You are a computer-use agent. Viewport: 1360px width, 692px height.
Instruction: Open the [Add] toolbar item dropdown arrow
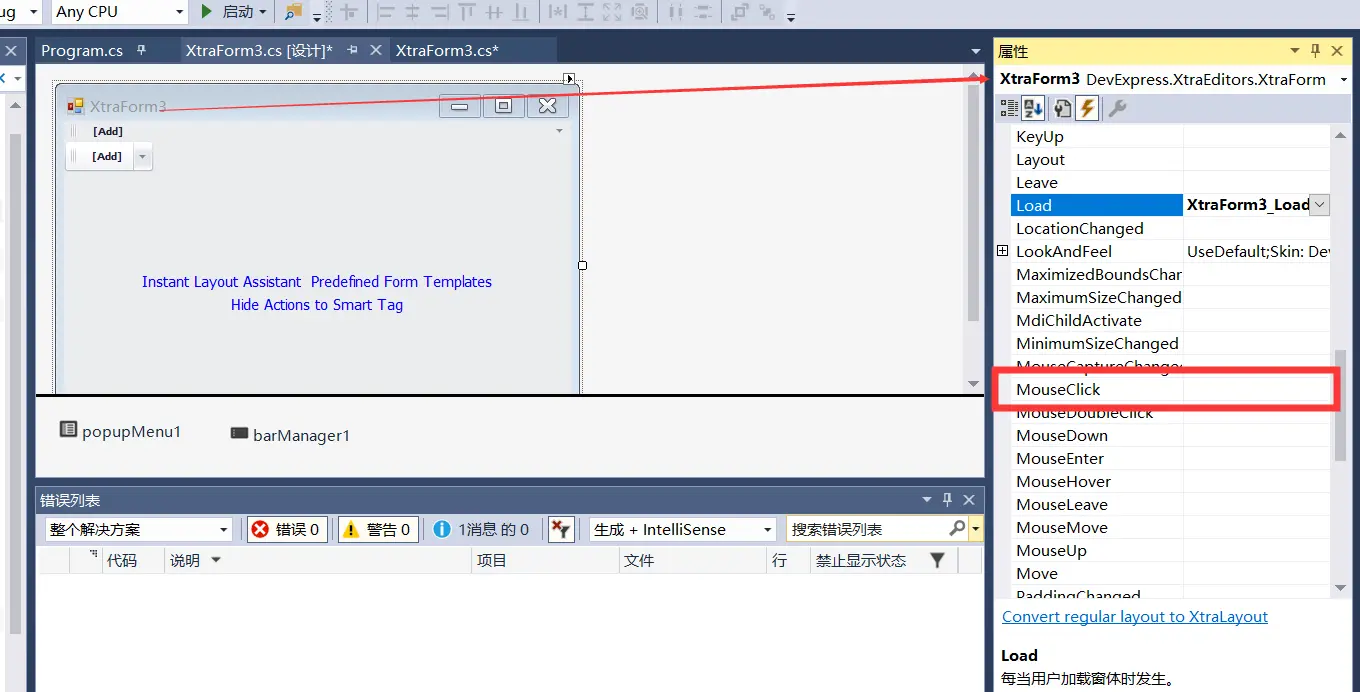click(x=142, y=157)
